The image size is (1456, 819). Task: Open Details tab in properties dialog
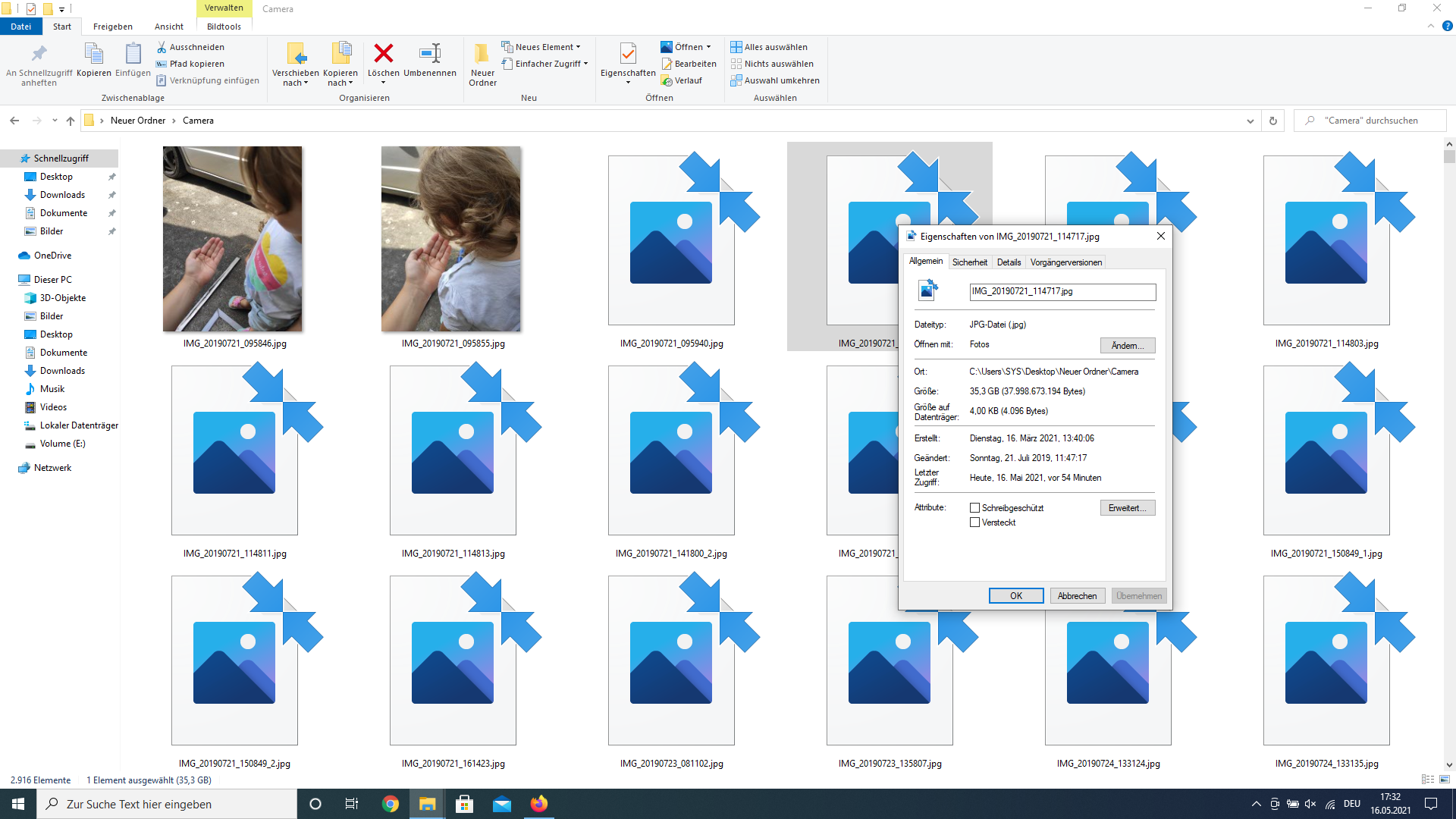tap(1009, 262)
